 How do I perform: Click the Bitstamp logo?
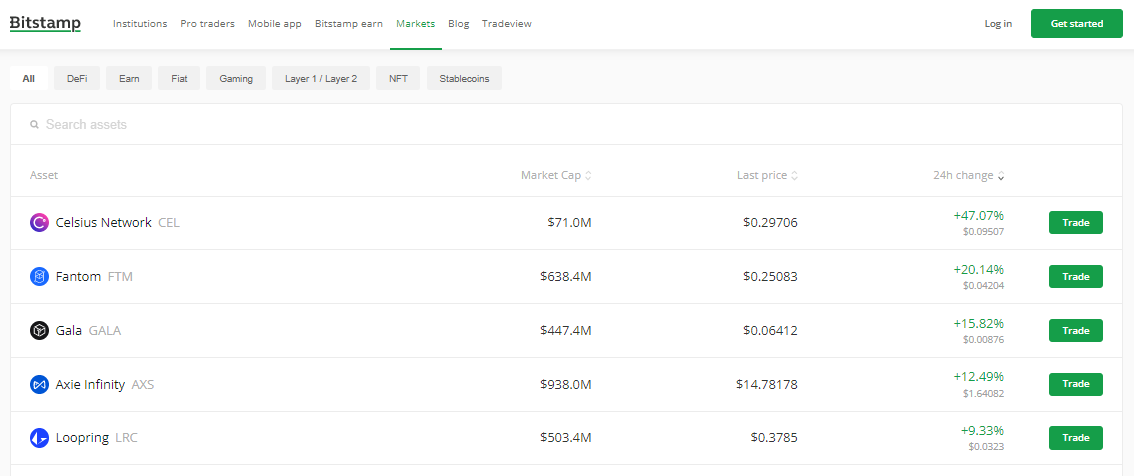tap(45, 24)
